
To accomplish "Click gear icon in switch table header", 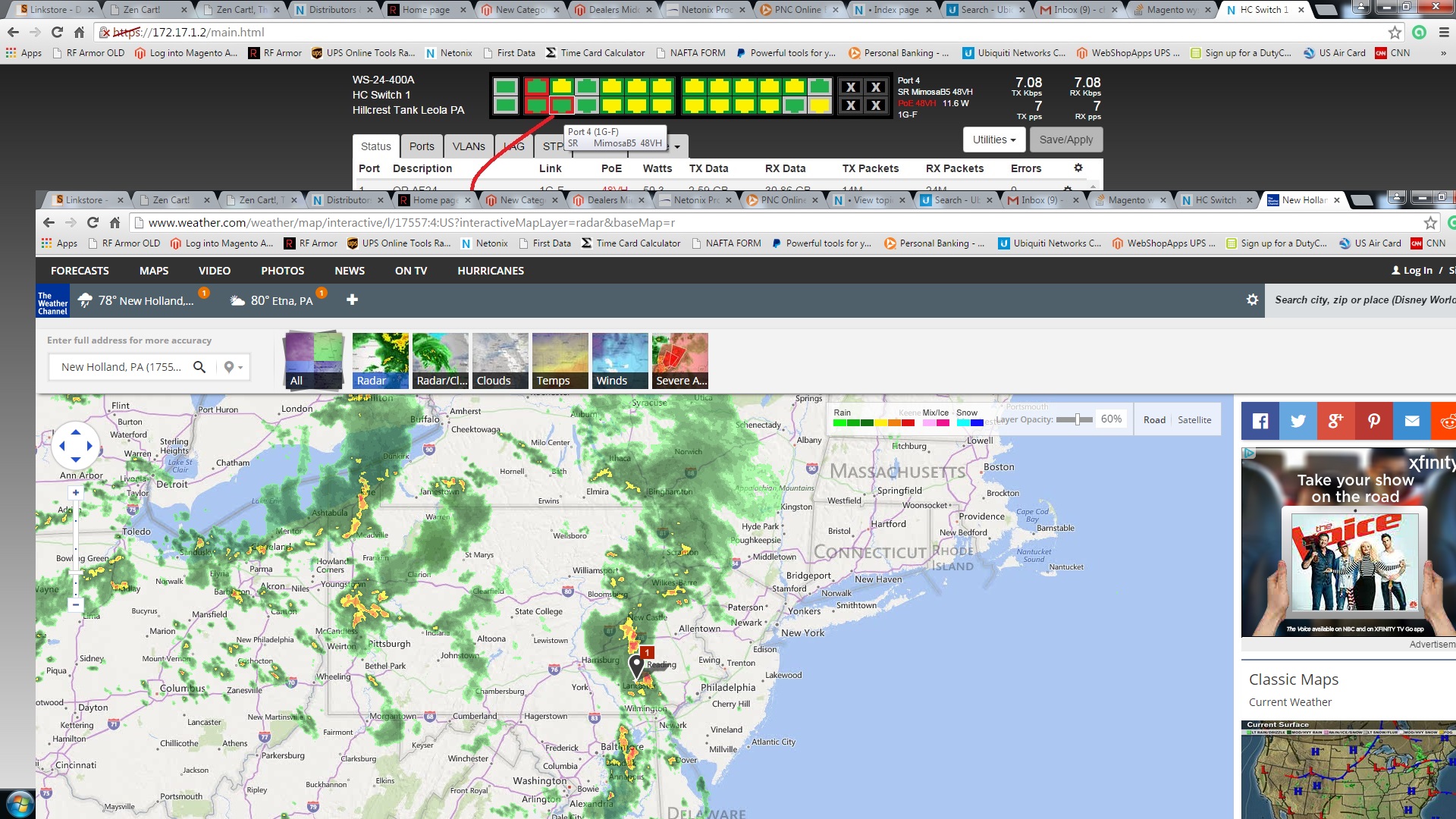I will (x=1078, y=168).
